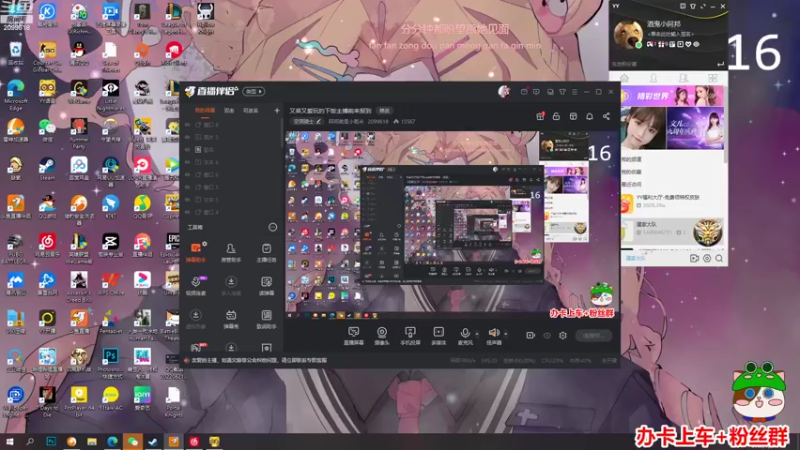Toggle the preview eye icon beside the settings gear
This screenshot has width=800, height=450.
[x=547, y=335]
